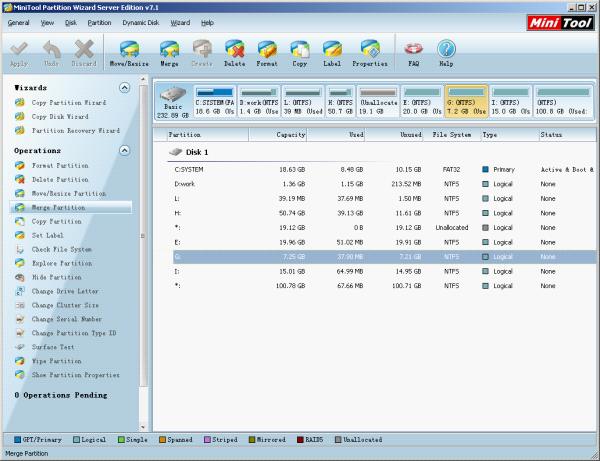Image resolution: width=600 pixels, height=461 pixels.
Task: Select the 100.8 GB NTFS map block
Action: (563, 101)
